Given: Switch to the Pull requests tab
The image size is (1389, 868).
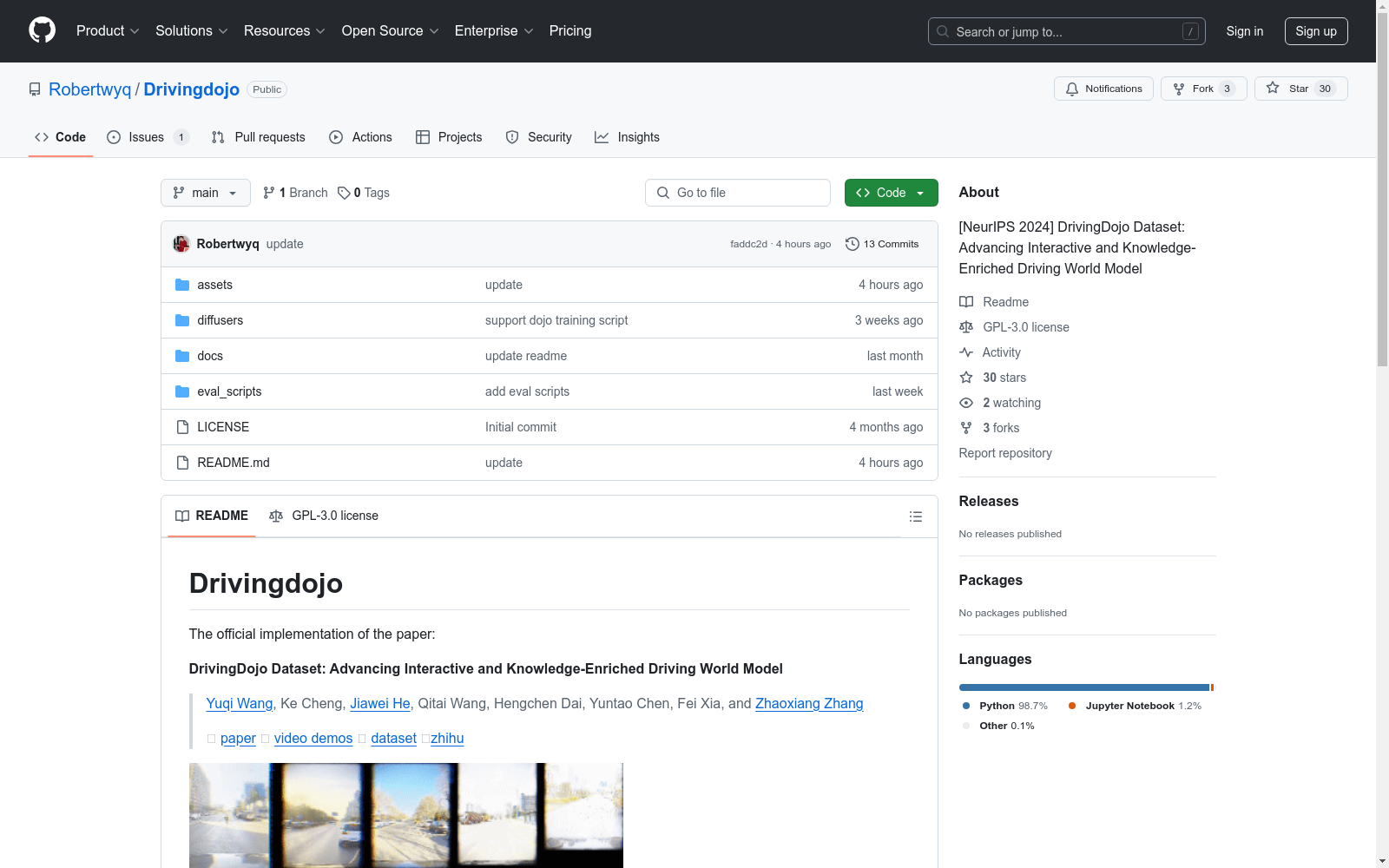Looking at the screenshot, I should tap(258, 137).
